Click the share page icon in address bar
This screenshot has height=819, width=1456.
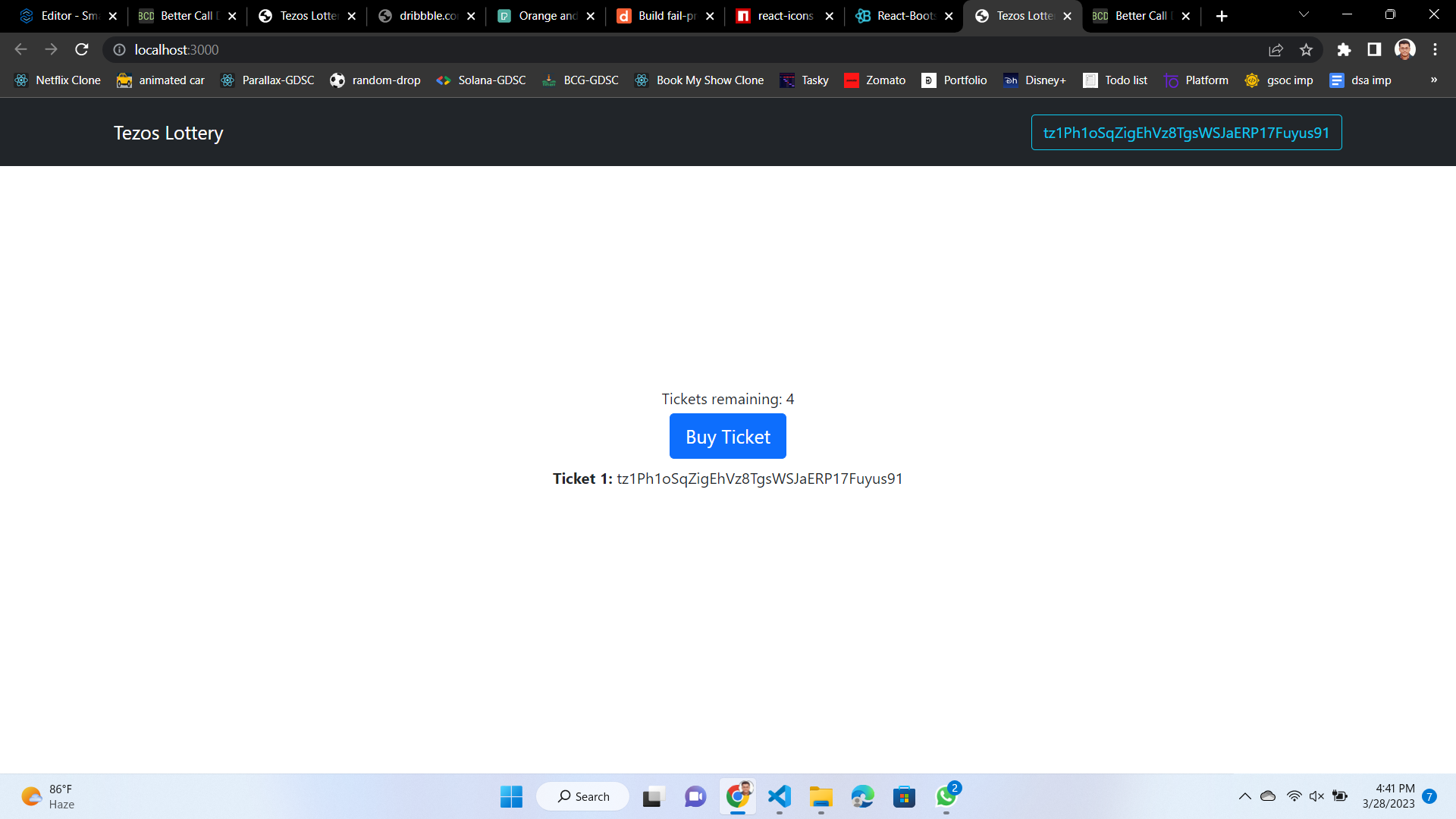point(1276,49)
